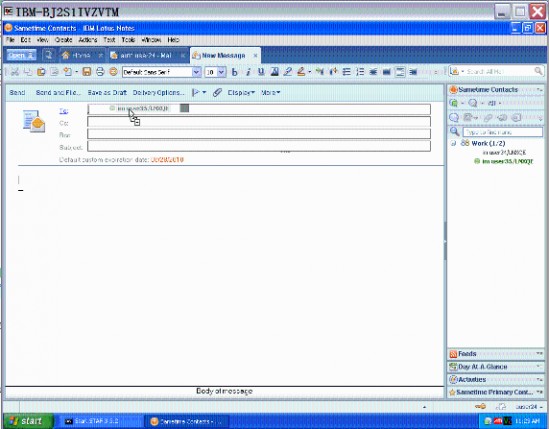
Task: Expand Sametime Primary Contacts panel
Action: point(496,392)
